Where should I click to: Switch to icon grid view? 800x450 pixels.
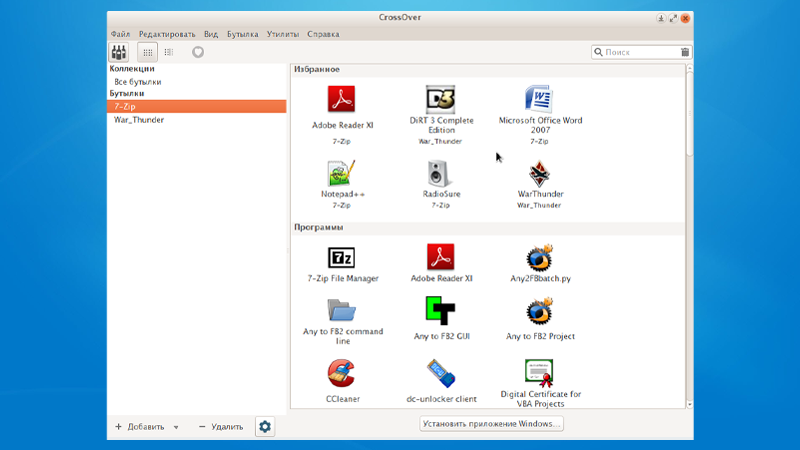click(x=147, y=52)
